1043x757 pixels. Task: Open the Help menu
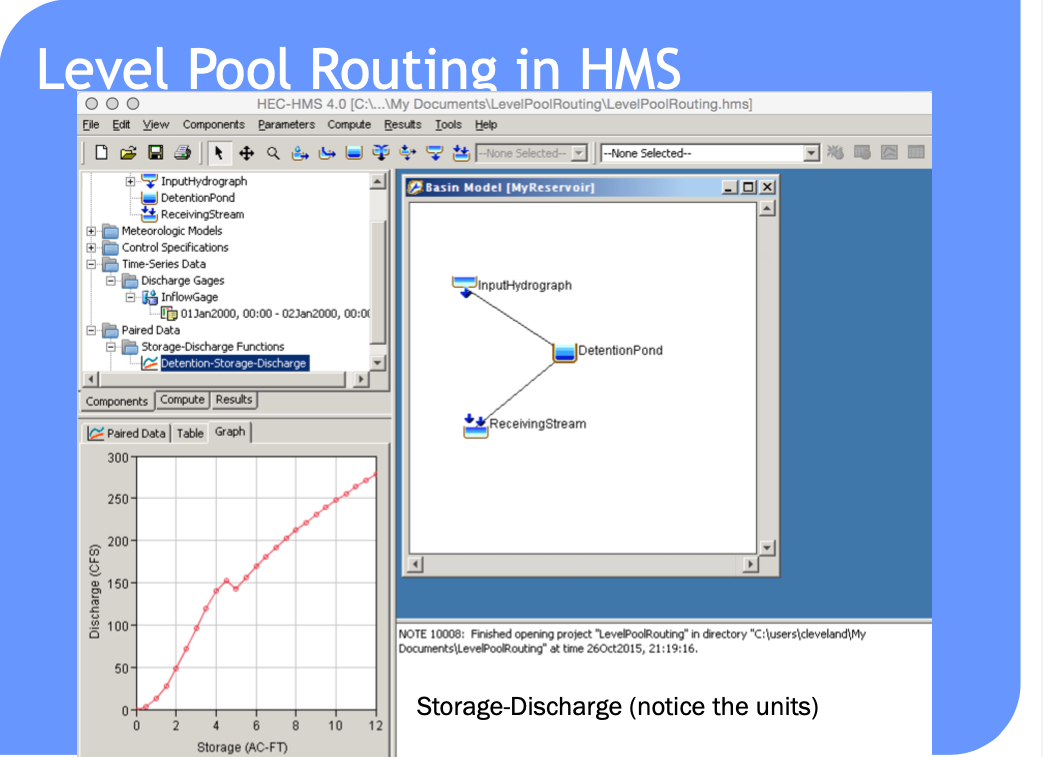[486, 124]
